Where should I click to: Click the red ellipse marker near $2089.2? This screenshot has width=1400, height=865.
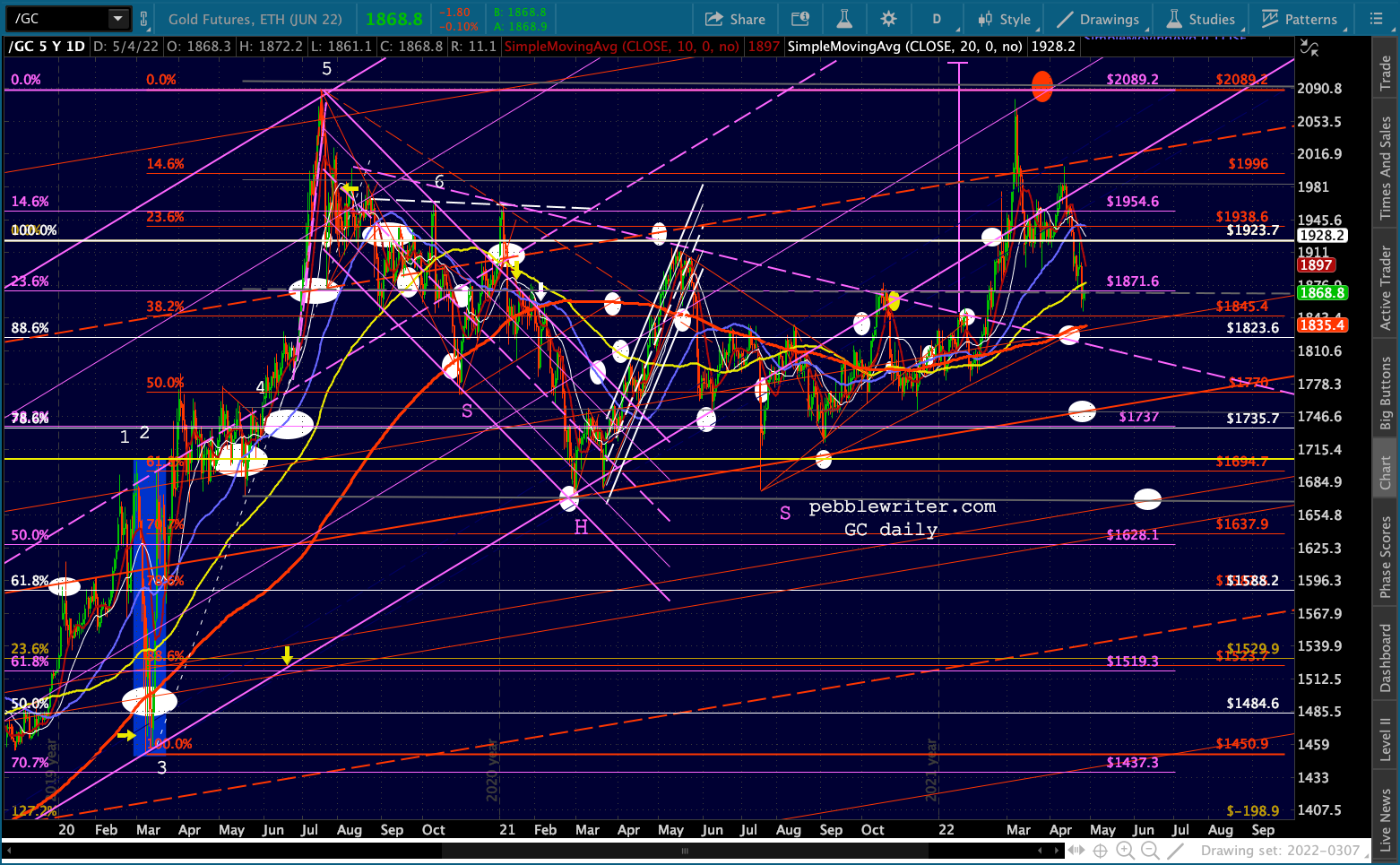1041,86
